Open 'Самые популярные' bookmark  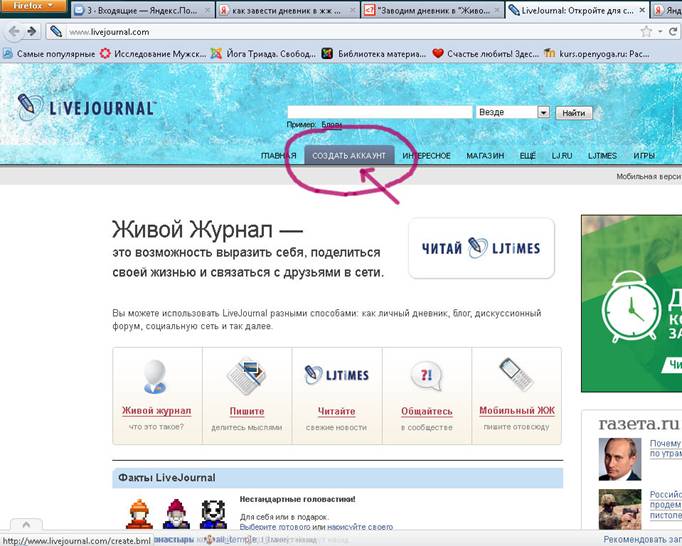coord(49,54)
